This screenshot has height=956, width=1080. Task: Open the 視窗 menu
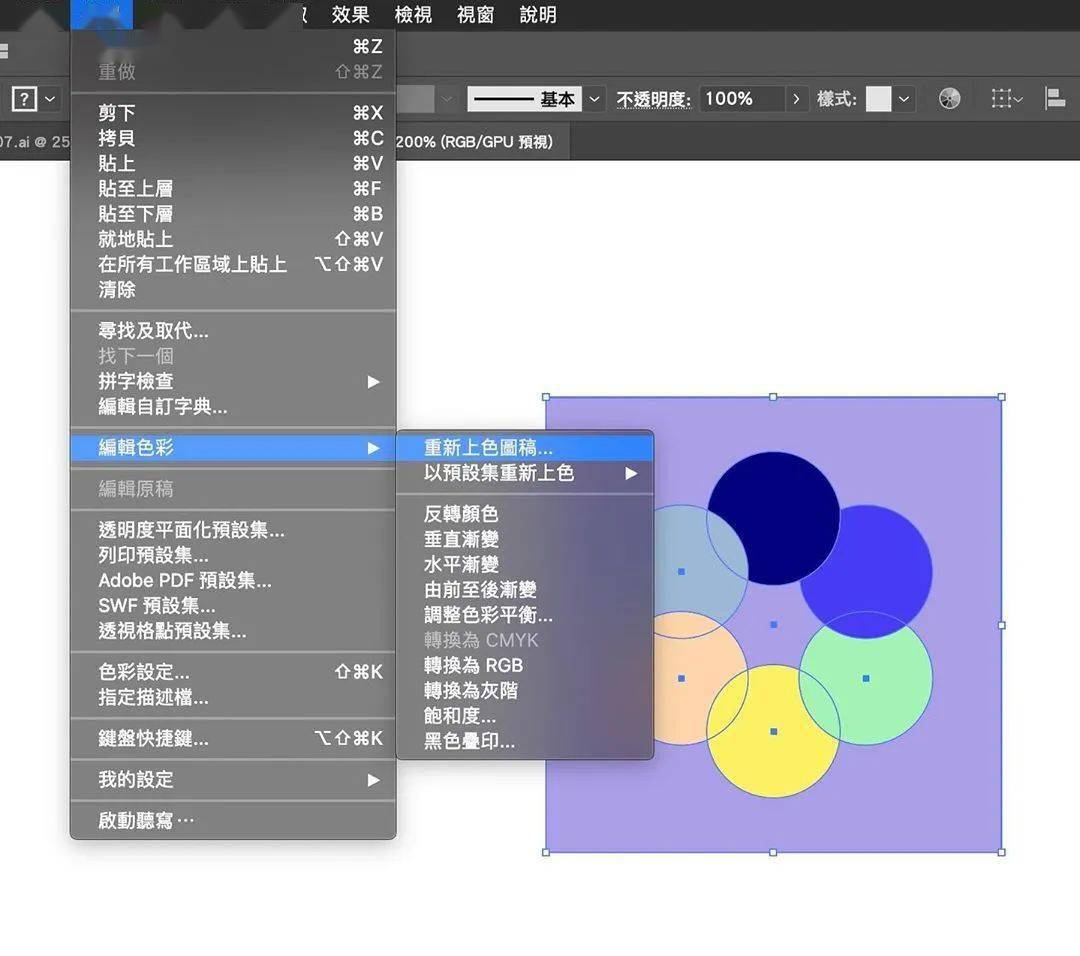click(x=476, y=15)
